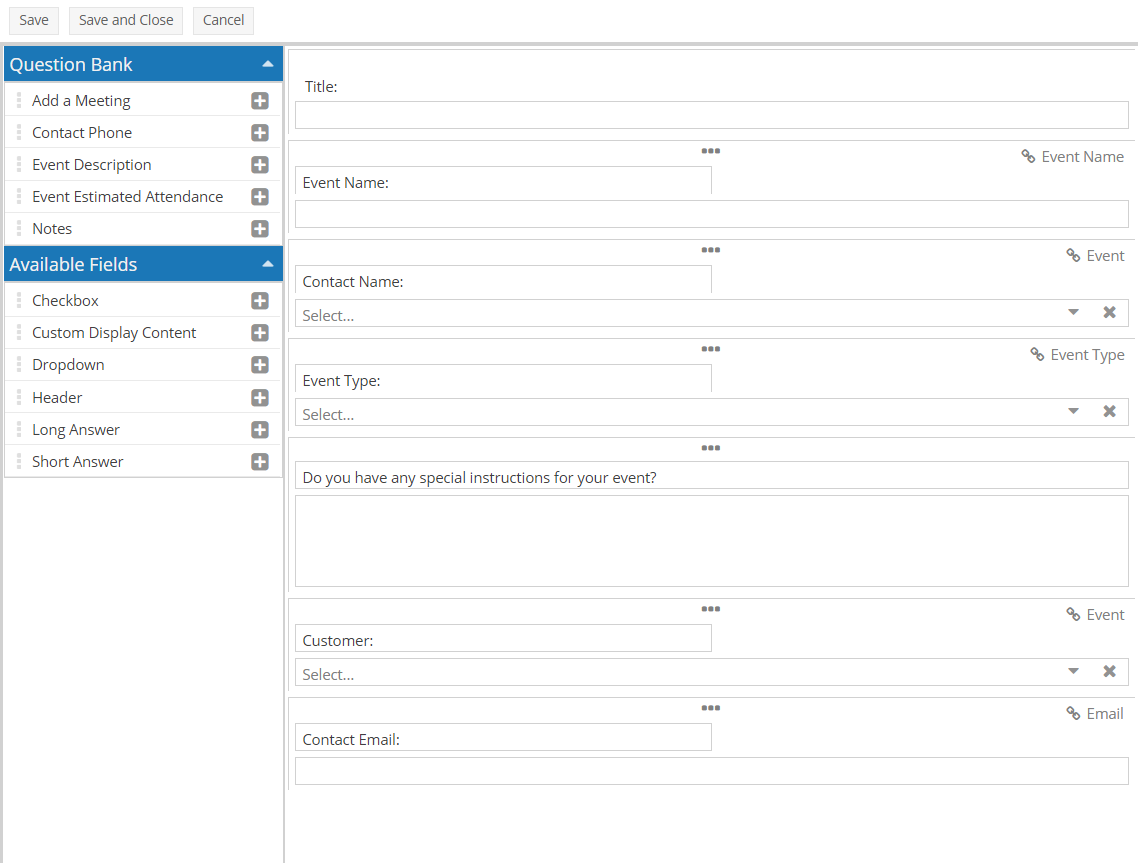Click the special instructions answer area
This screenshot has width=1138, height=863.
coord(711,541)
